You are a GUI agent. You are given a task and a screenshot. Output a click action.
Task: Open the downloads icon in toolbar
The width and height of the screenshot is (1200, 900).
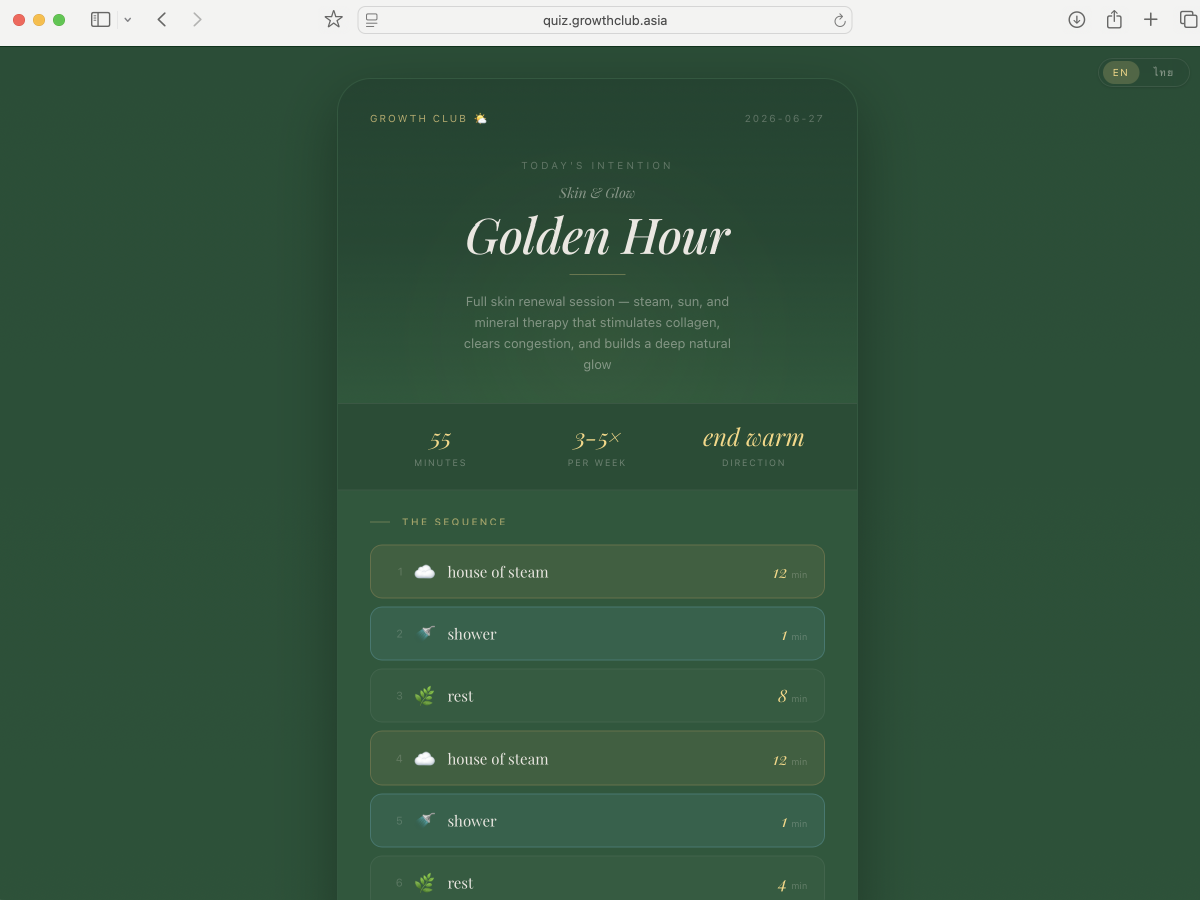point(1077,19)
